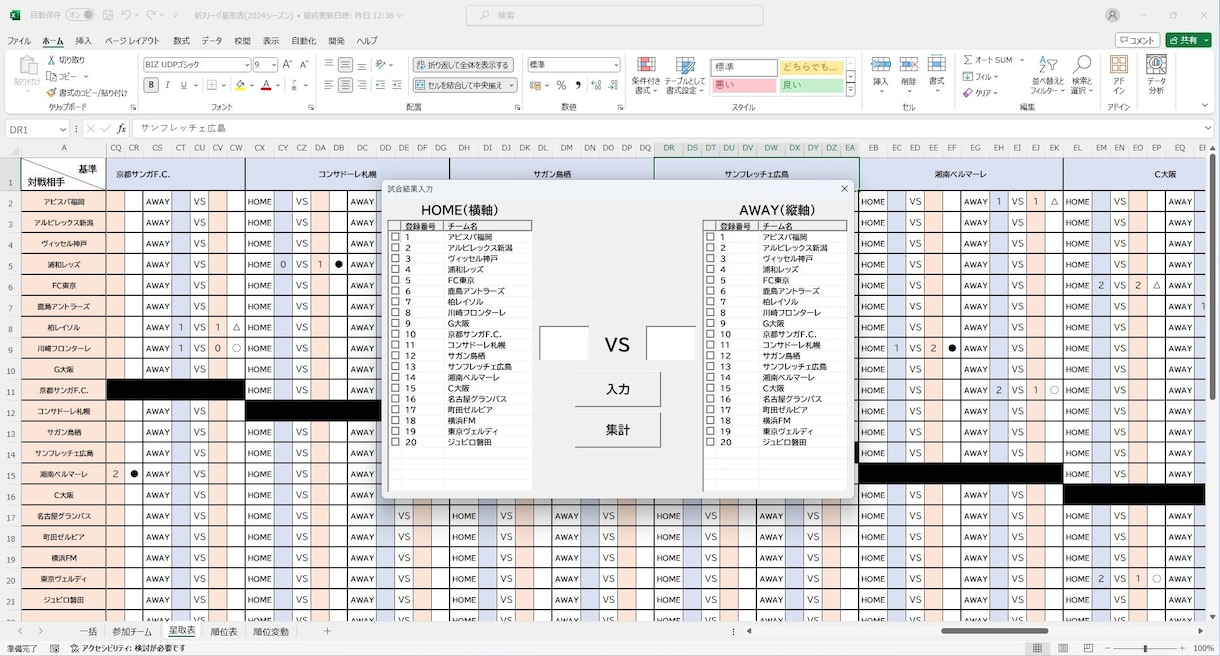This screenshot has height=656, width=1220.
Task: Click the Cut (切り取り) command
Action: (66, 60)
